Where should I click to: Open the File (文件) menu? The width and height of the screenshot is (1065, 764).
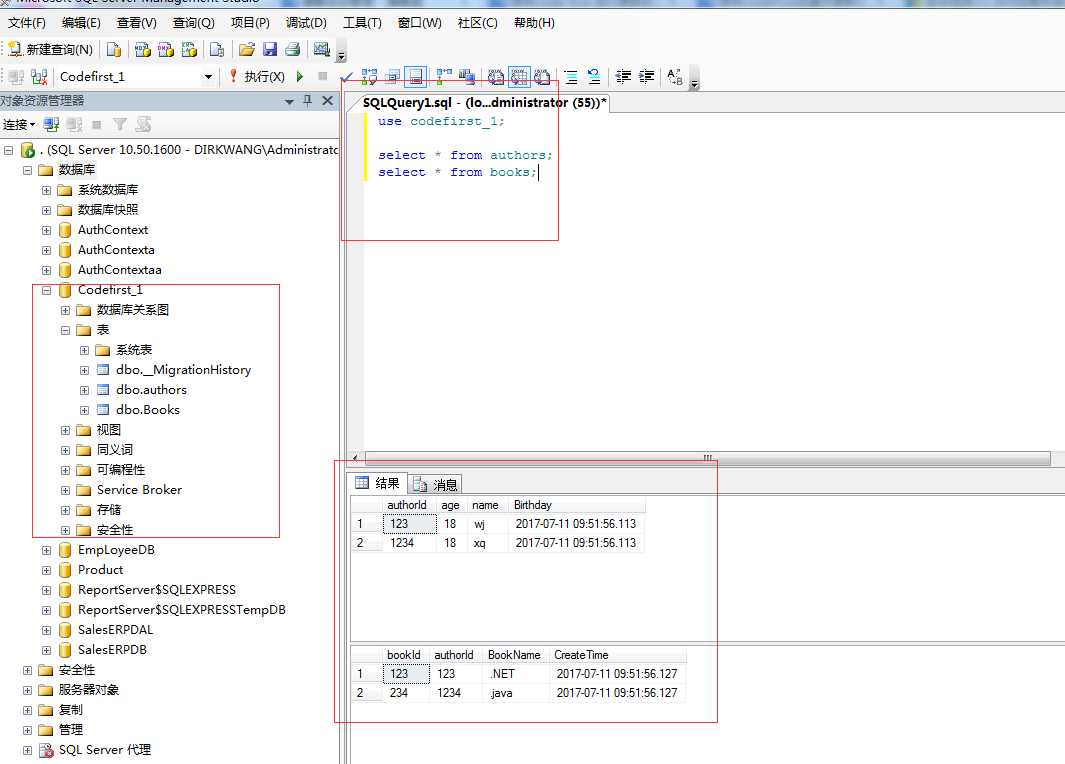26,23
